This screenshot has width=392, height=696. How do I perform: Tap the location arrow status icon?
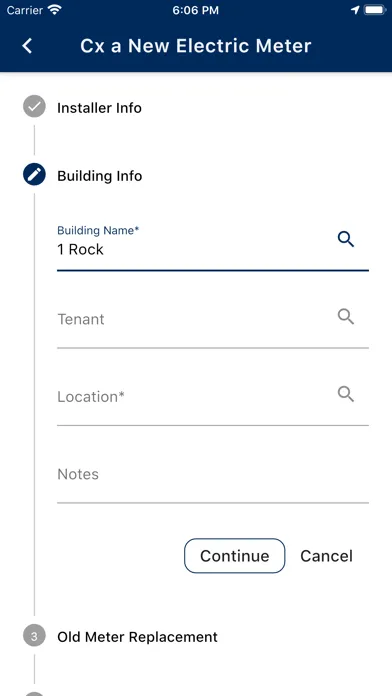(x=355, y=10)
